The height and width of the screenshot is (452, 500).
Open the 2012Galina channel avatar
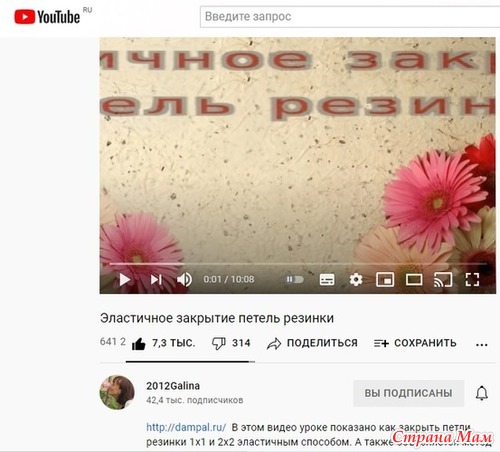[117, 392]
